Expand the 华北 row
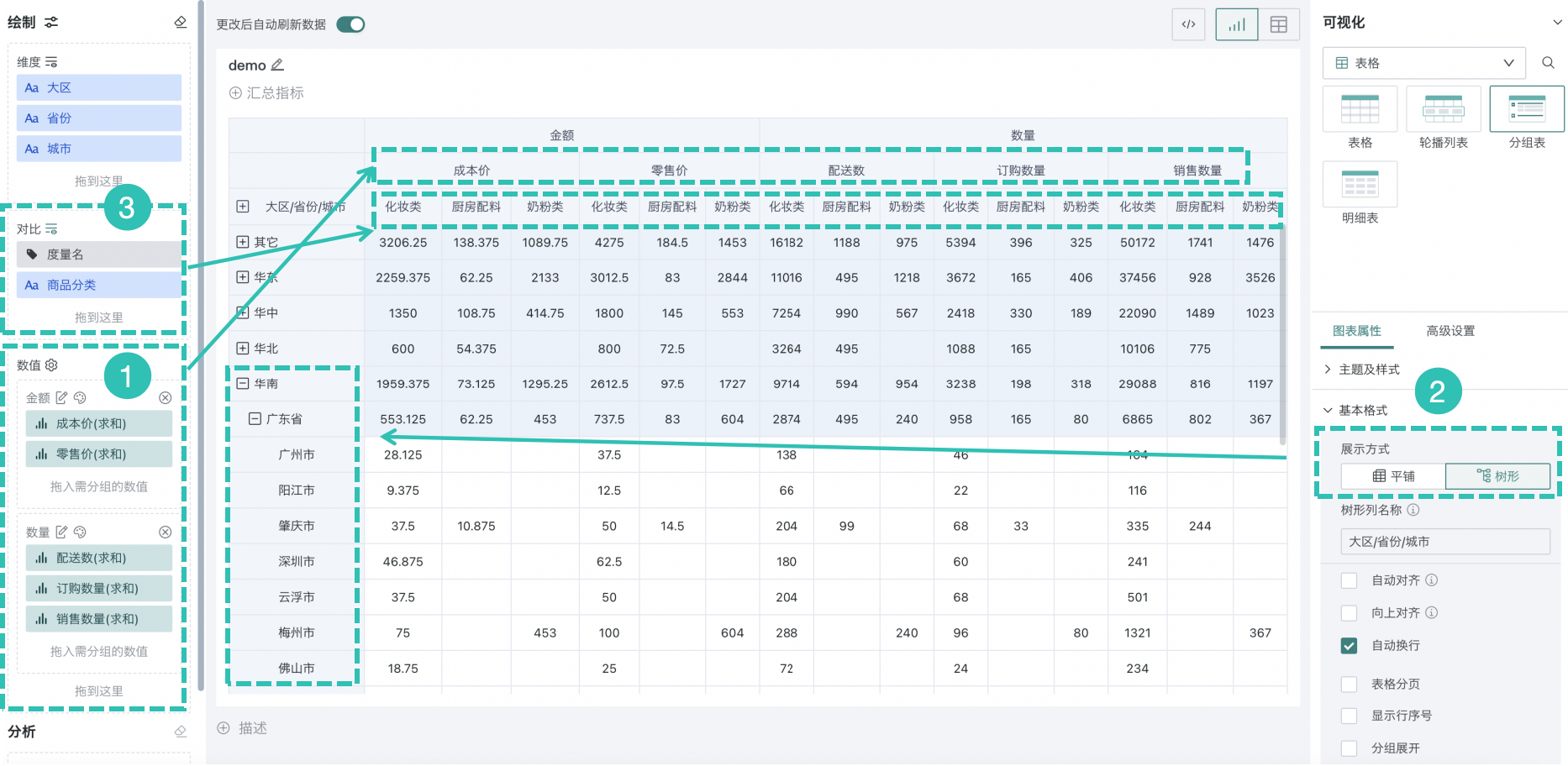 [x=243, y=348]
